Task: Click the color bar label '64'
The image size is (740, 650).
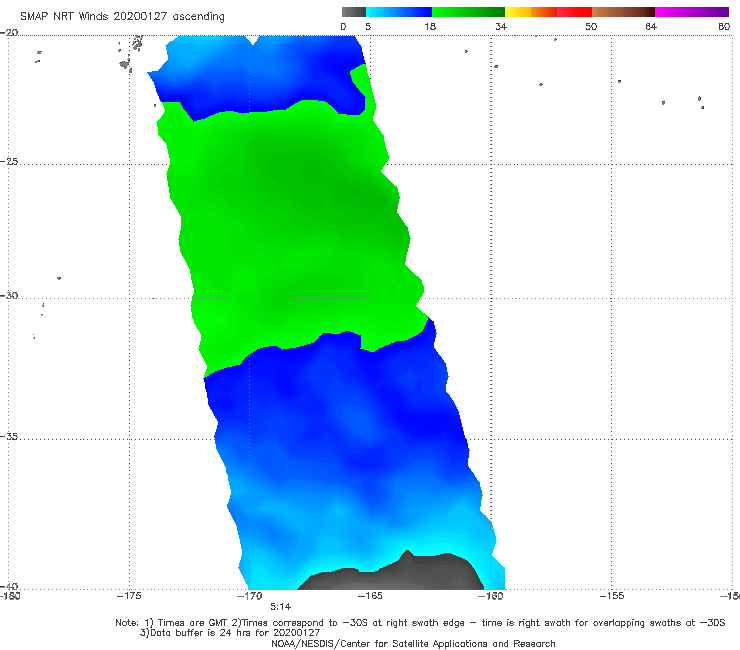Action: [x=651, y=26]
